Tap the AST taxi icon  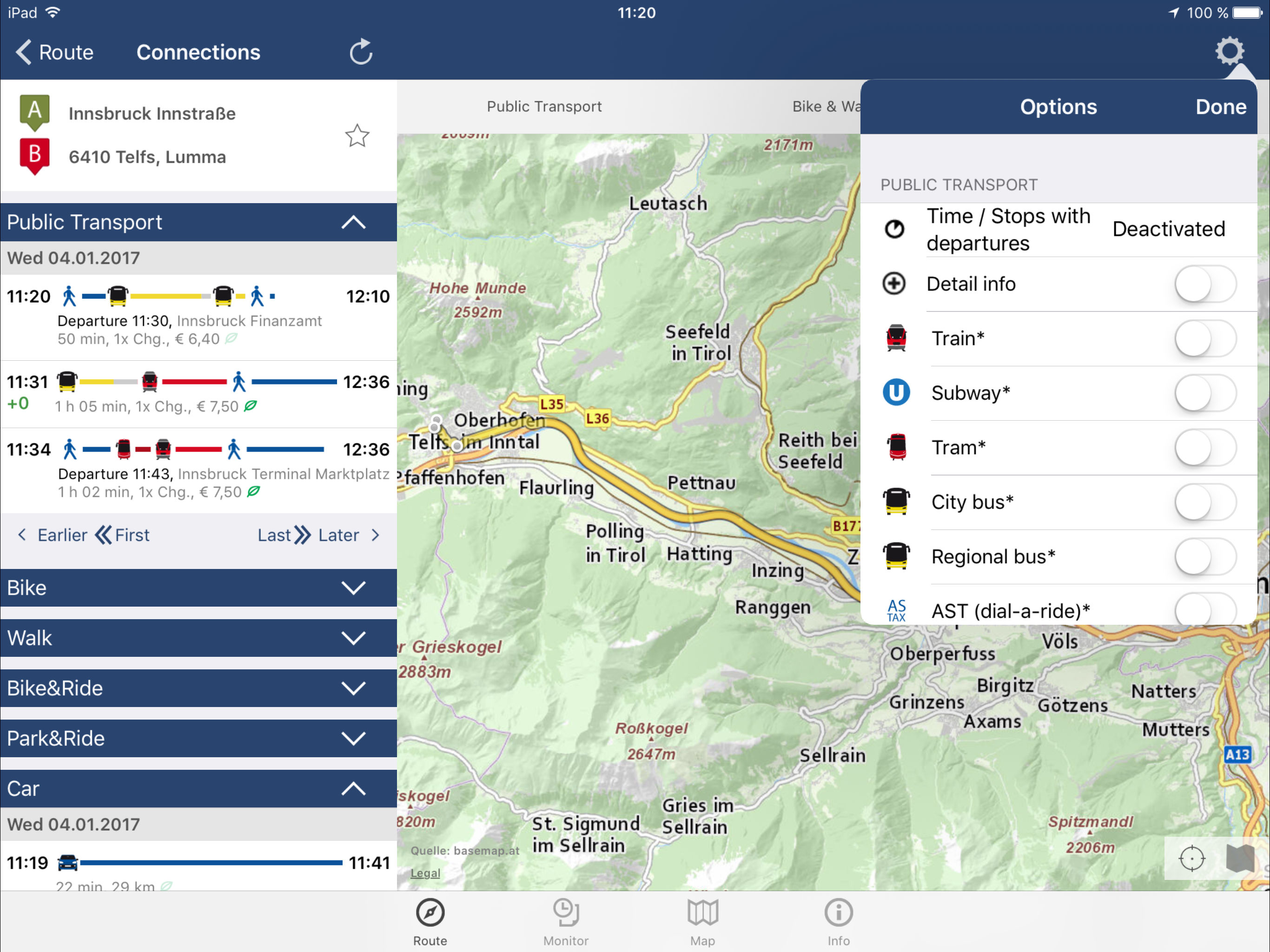tap(896, 611)
